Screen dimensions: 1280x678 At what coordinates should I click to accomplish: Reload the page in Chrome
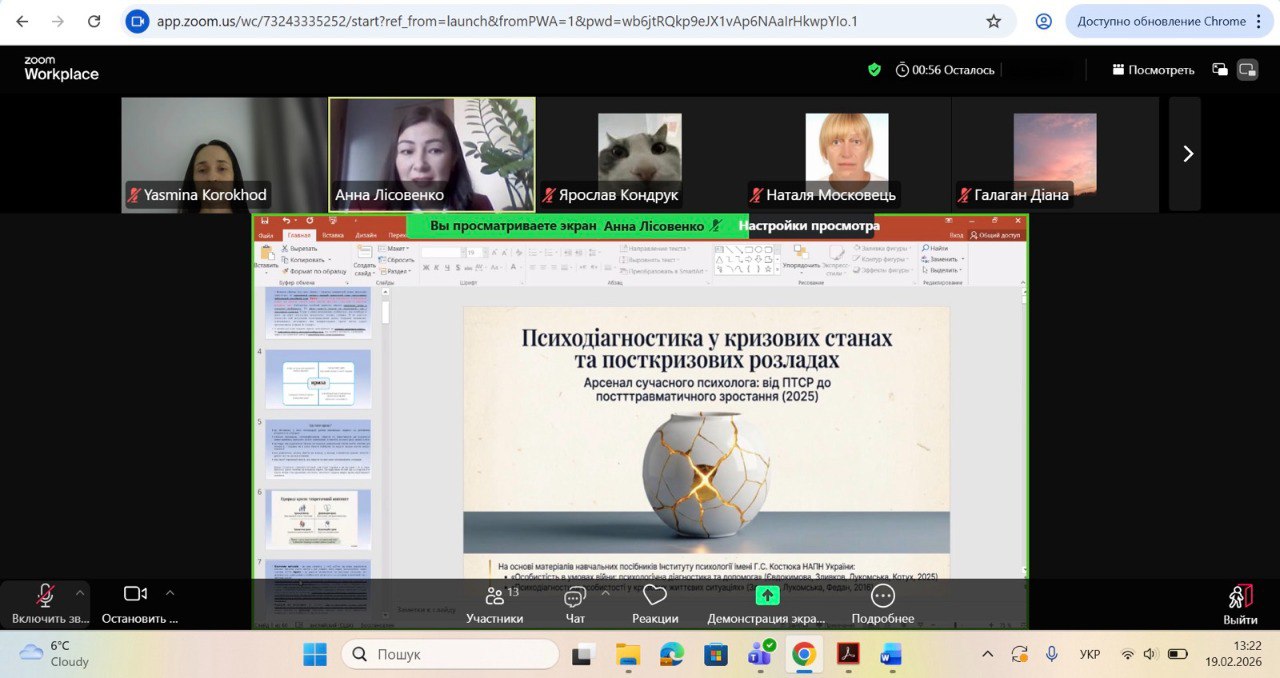(94, 21)
